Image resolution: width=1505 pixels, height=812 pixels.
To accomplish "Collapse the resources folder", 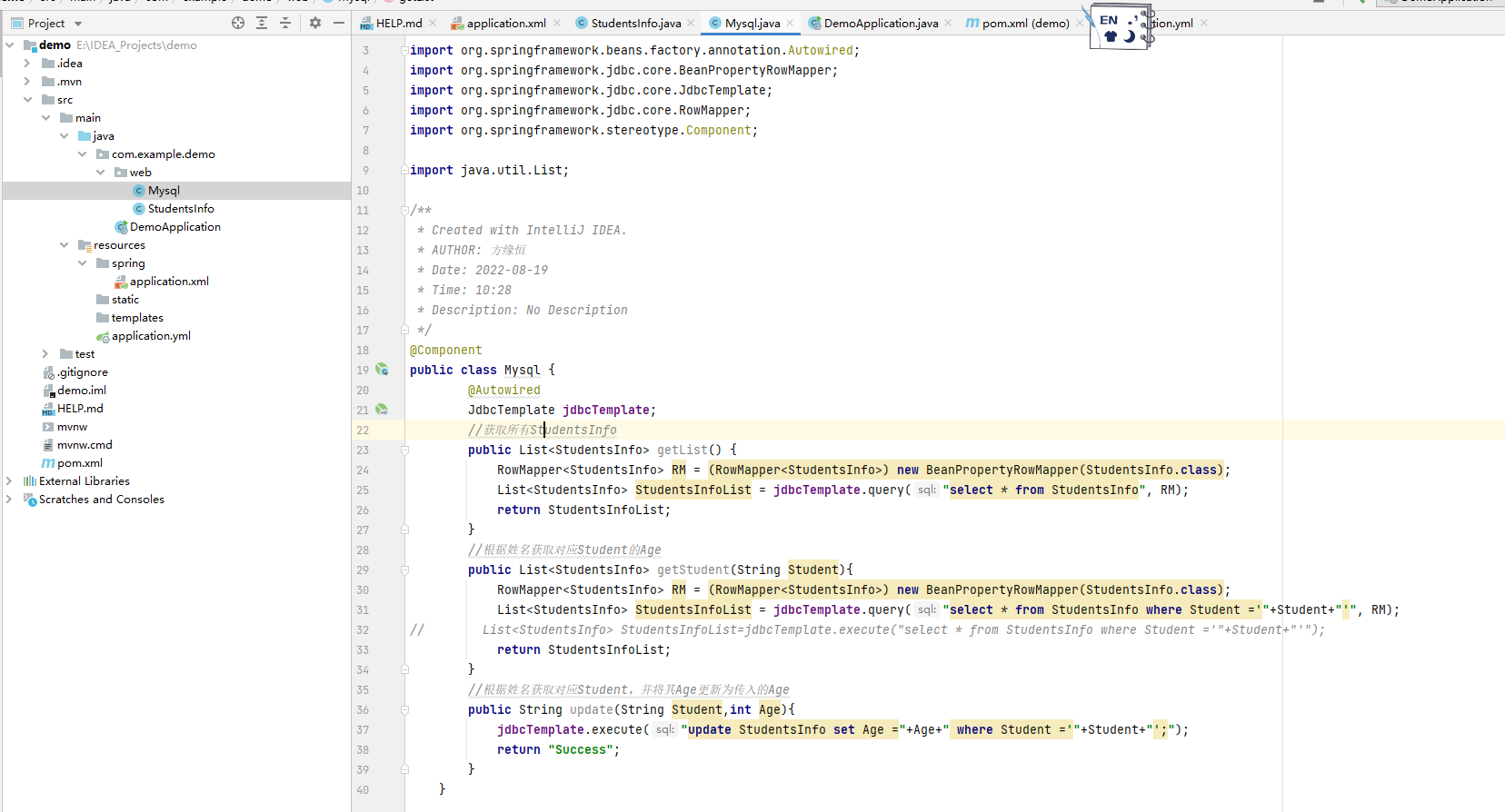I will coord(64,244).
